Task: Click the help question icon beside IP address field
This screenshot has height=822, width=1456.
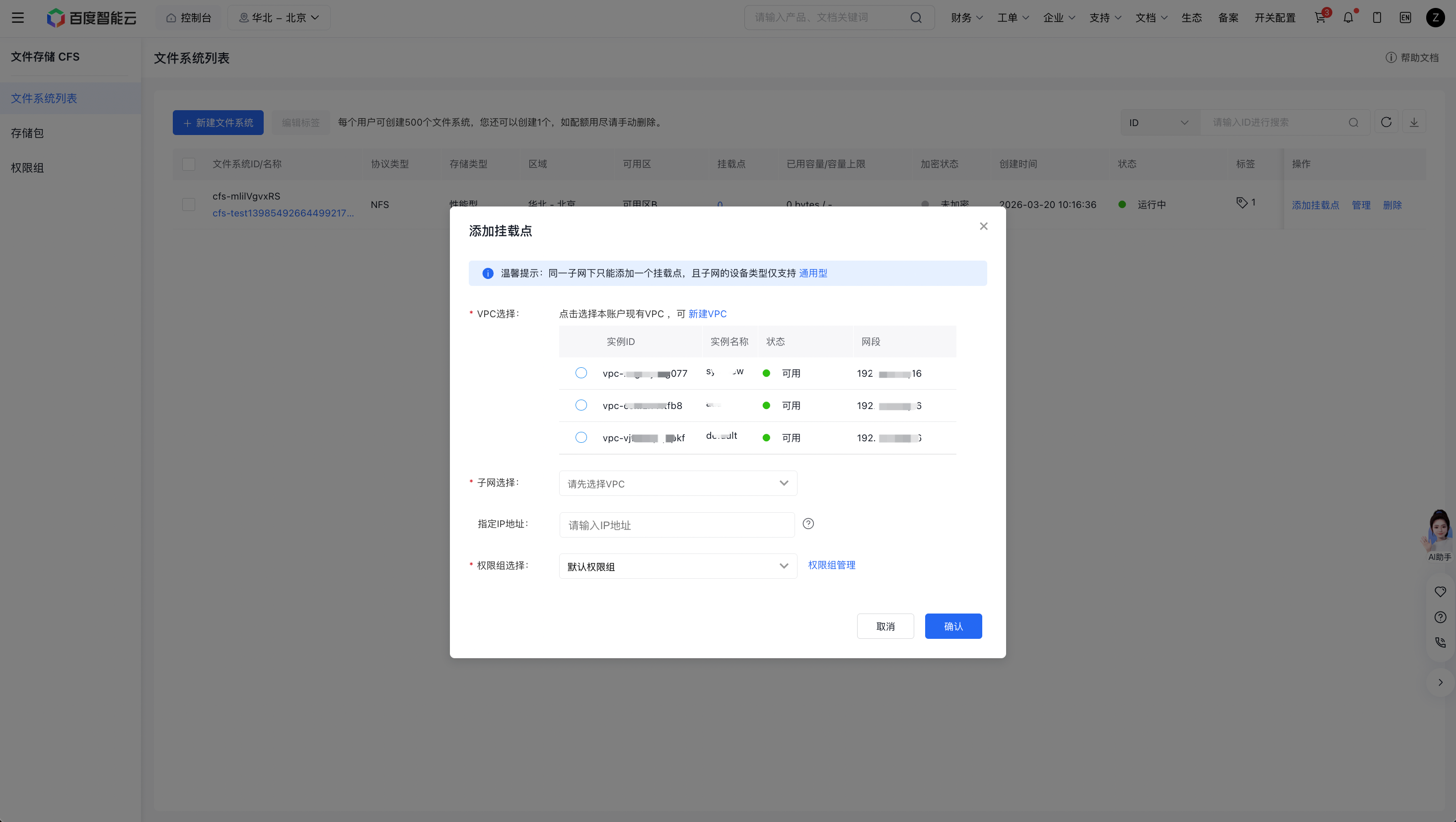Action: [x=808, y=524]
